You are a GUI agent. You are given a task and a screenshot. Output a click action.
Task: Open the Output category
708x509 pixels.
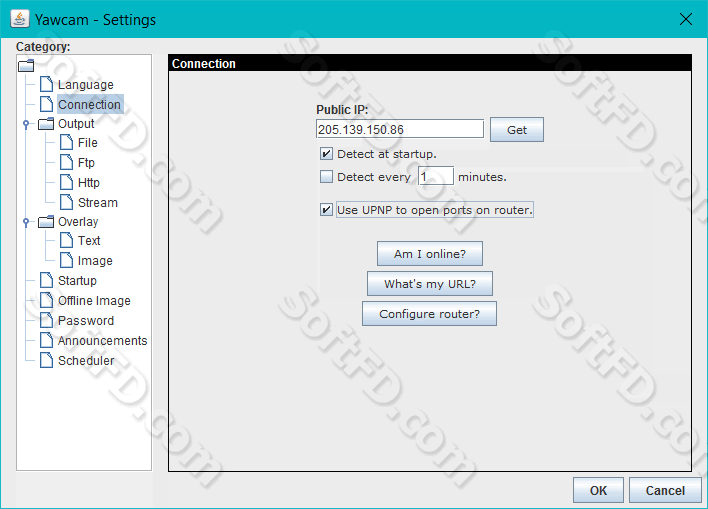pos(76,124)
